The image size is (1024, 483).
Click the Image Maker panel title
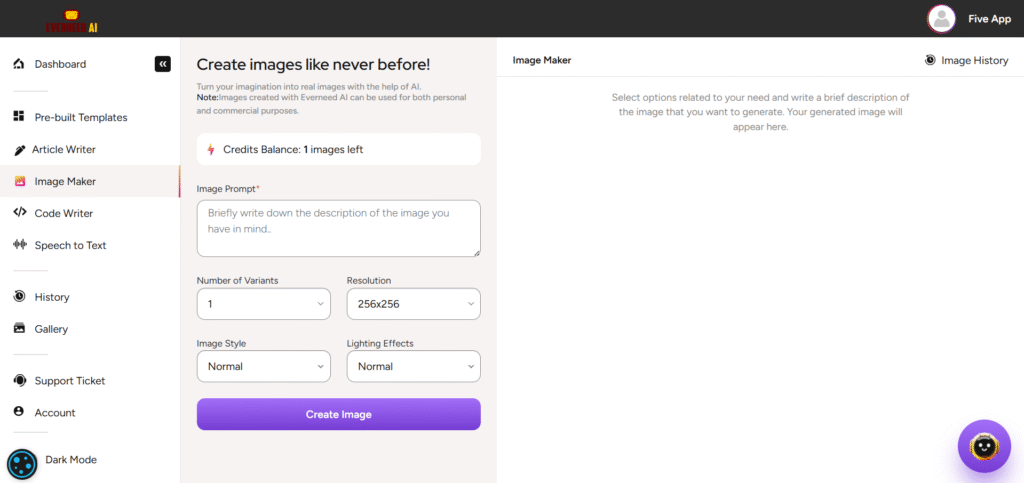click(x=542, y=60)
